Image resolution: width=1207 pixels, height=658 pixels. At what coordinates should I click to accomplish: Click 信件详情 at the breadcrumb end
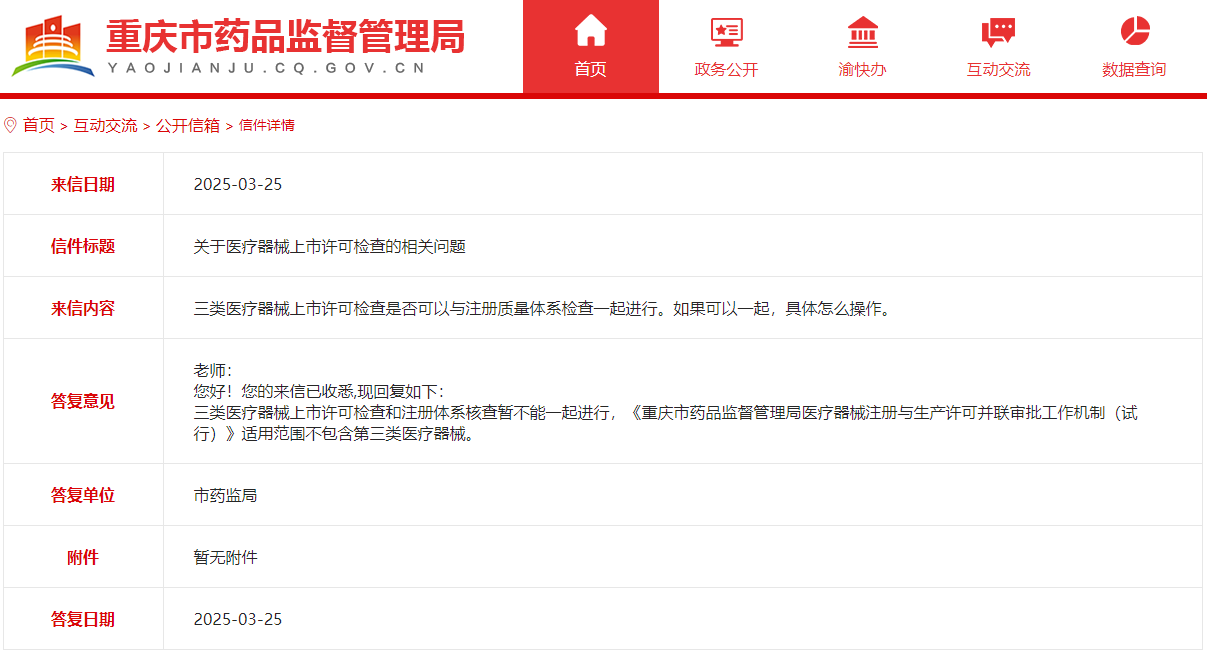(266, 125)
